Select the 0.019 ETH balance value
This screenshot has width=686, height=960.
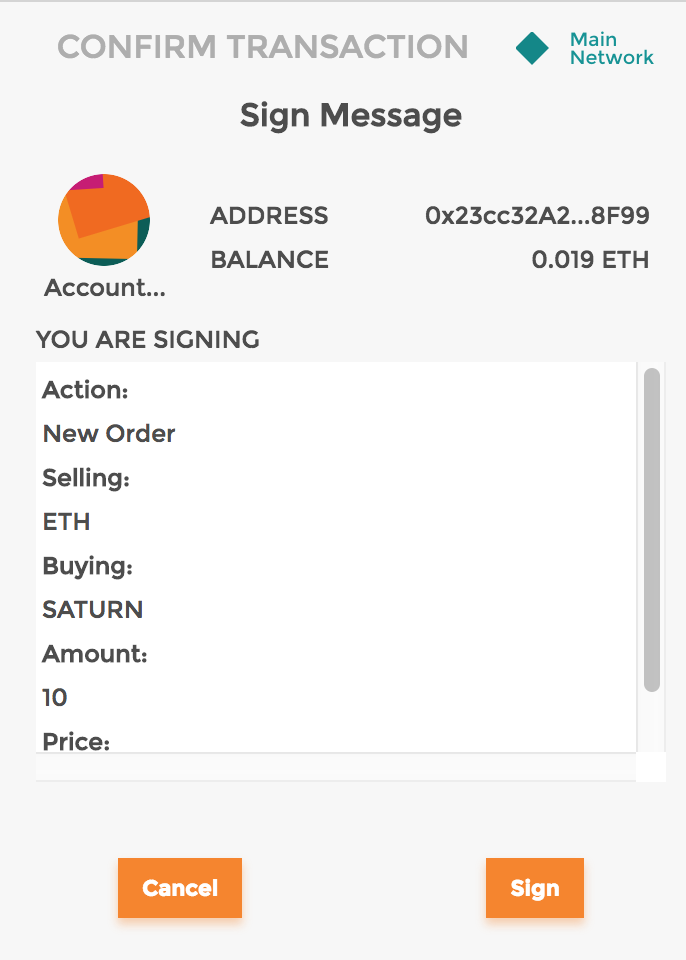[x=590, y=260]
